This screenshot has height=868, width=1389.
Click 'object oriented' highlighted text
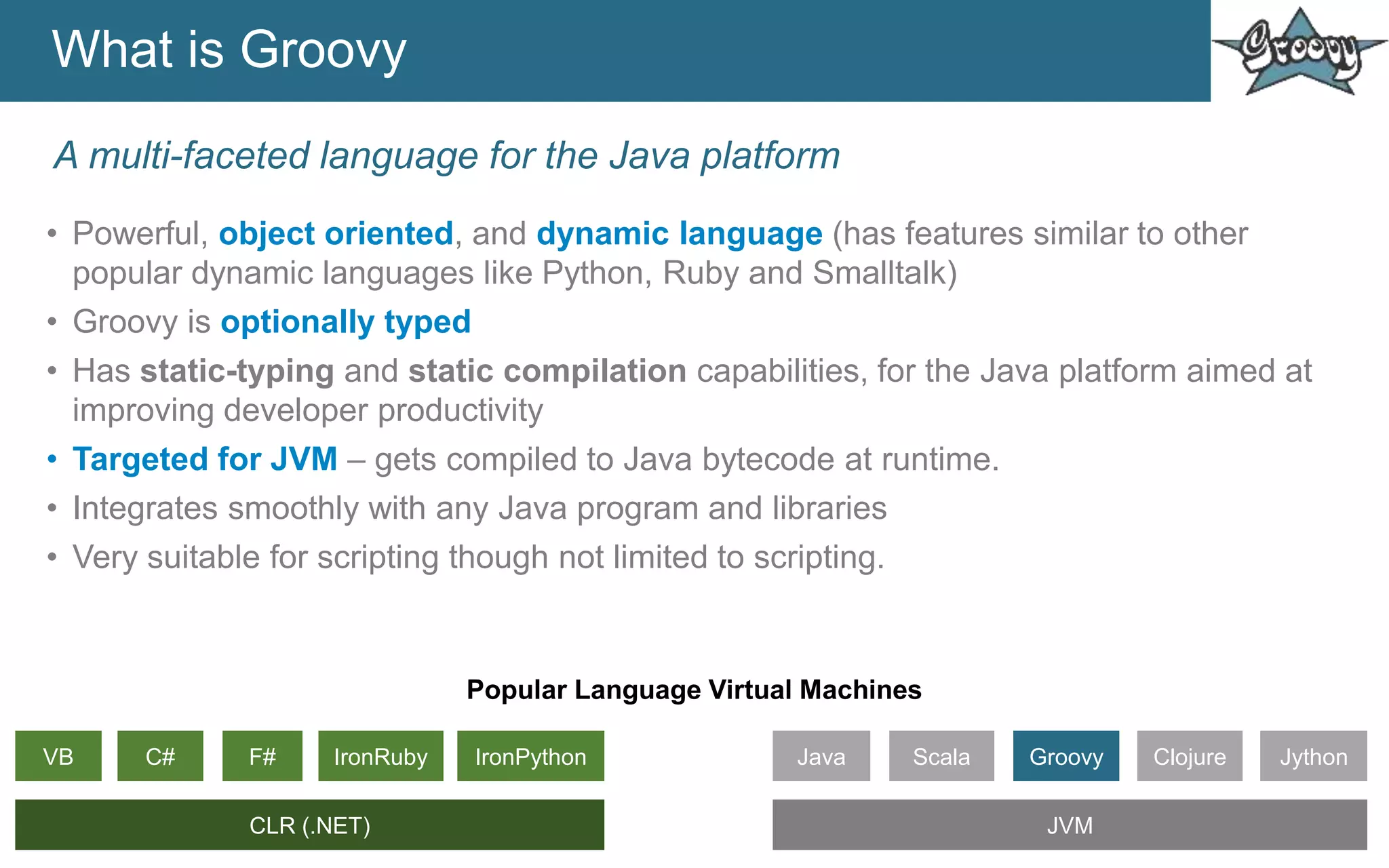(x=336, y=234)
